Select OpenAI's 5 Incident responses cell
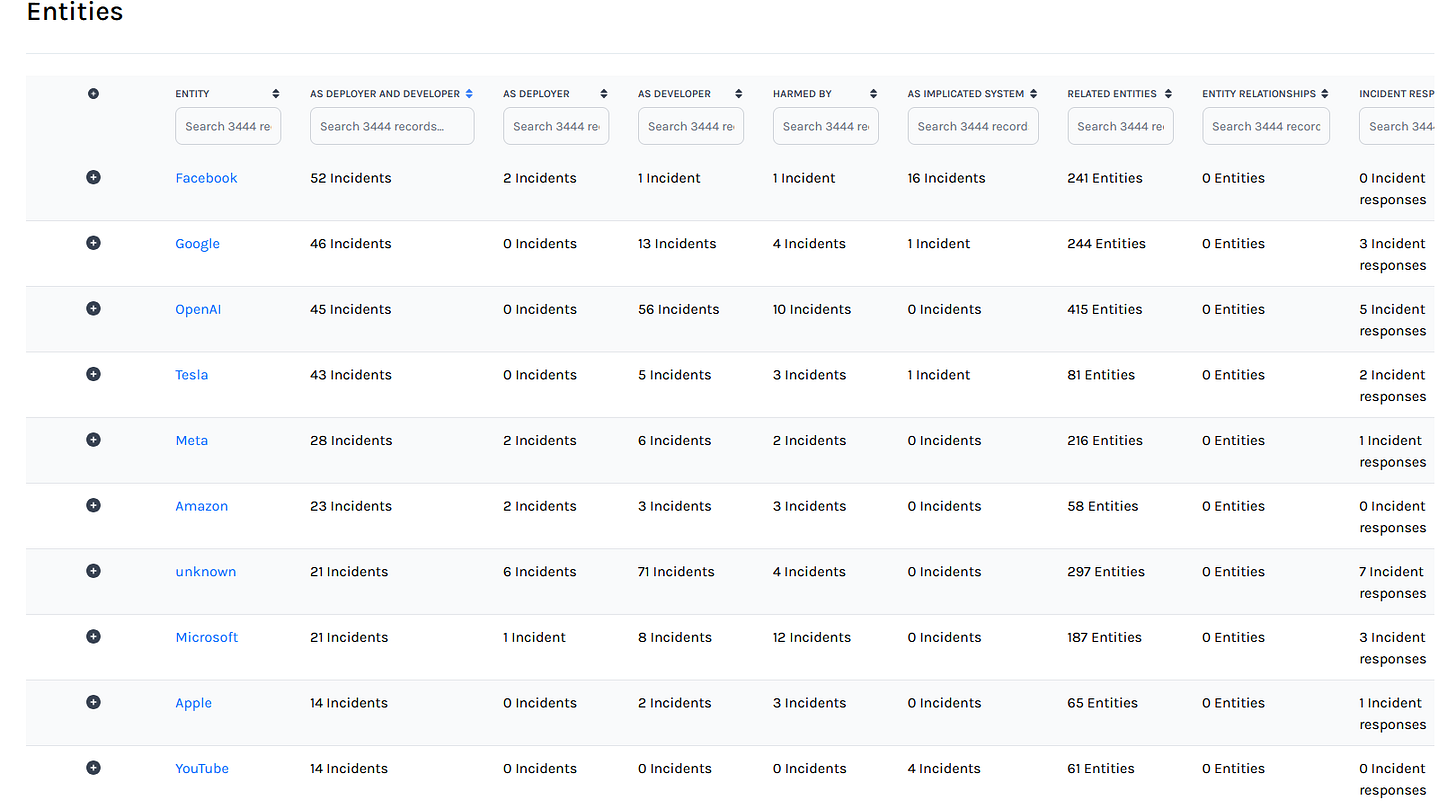Image resolution: width=1456 pixels, height=810 pixels. pyautogui.click(x=1392, y=320)
